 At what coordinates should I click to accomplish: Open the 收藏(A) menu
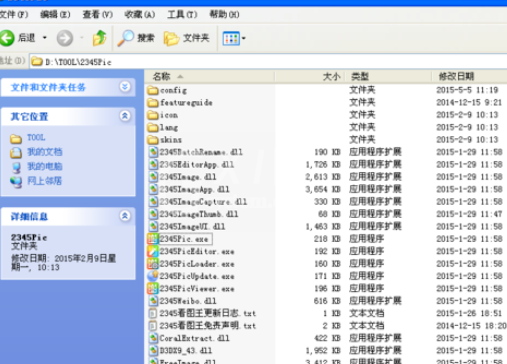click(x=140, y=15)
